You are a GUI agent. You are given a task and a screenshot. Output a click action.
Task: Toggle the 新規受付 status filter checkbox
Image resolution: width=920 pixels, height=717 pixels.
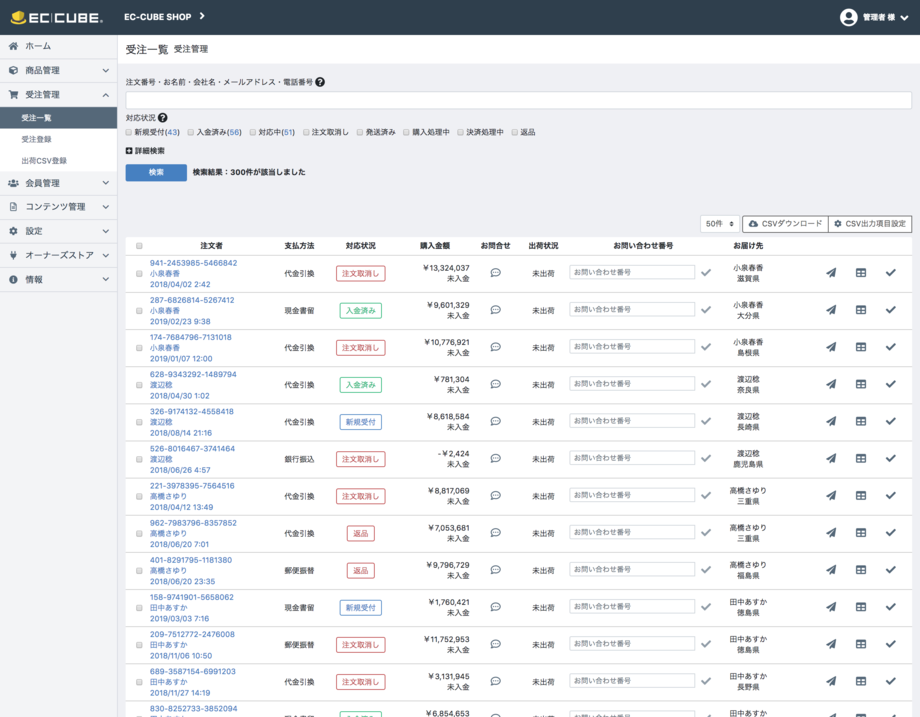point(128,133)
